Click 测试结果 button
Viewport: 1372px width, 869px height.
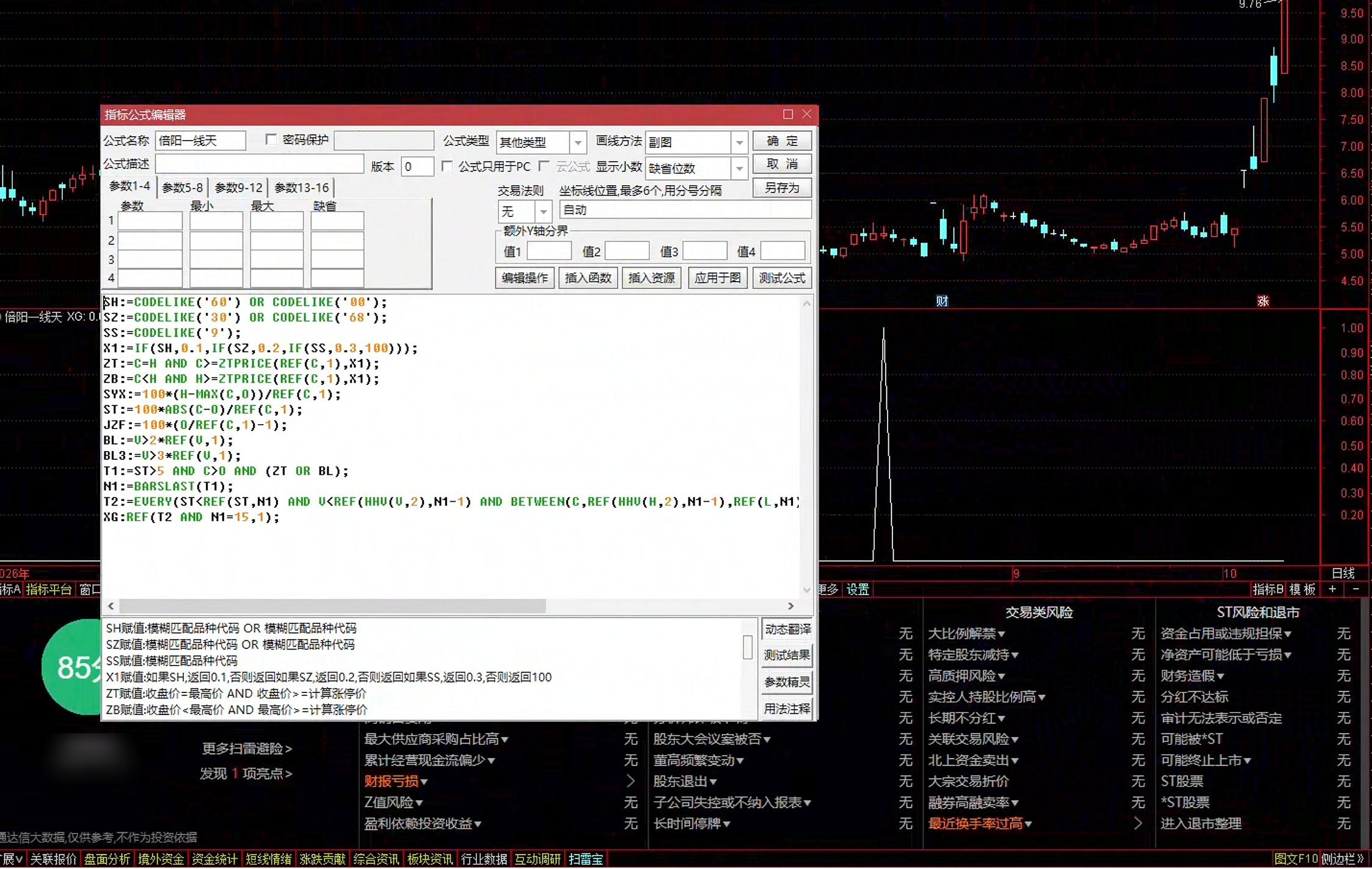pos(787,655)
